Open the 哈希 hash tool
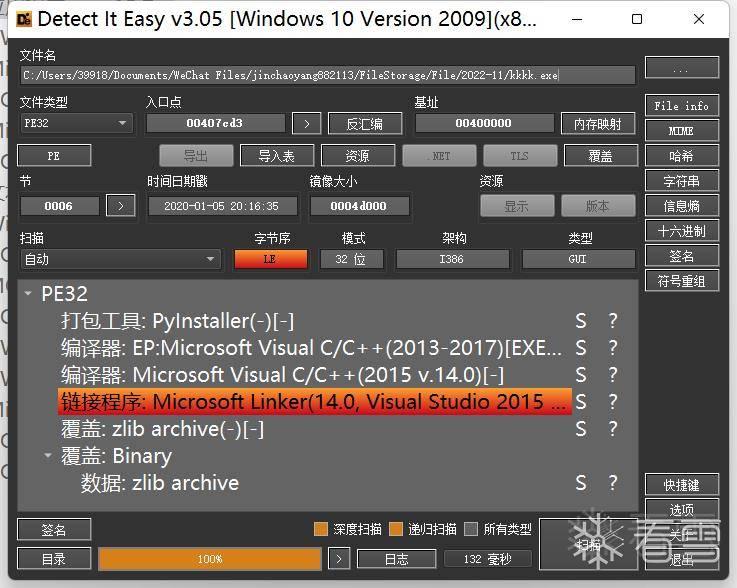This screenshot has width=737, height=588. tap(682, 156)
